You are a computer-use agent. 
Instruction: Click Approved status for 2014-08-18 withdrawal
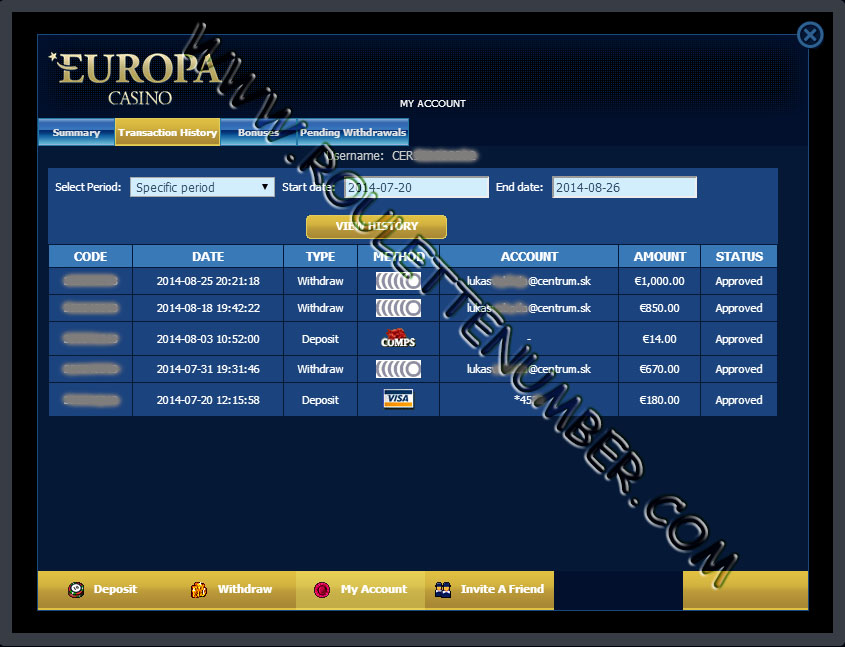[x=739, y=308]
